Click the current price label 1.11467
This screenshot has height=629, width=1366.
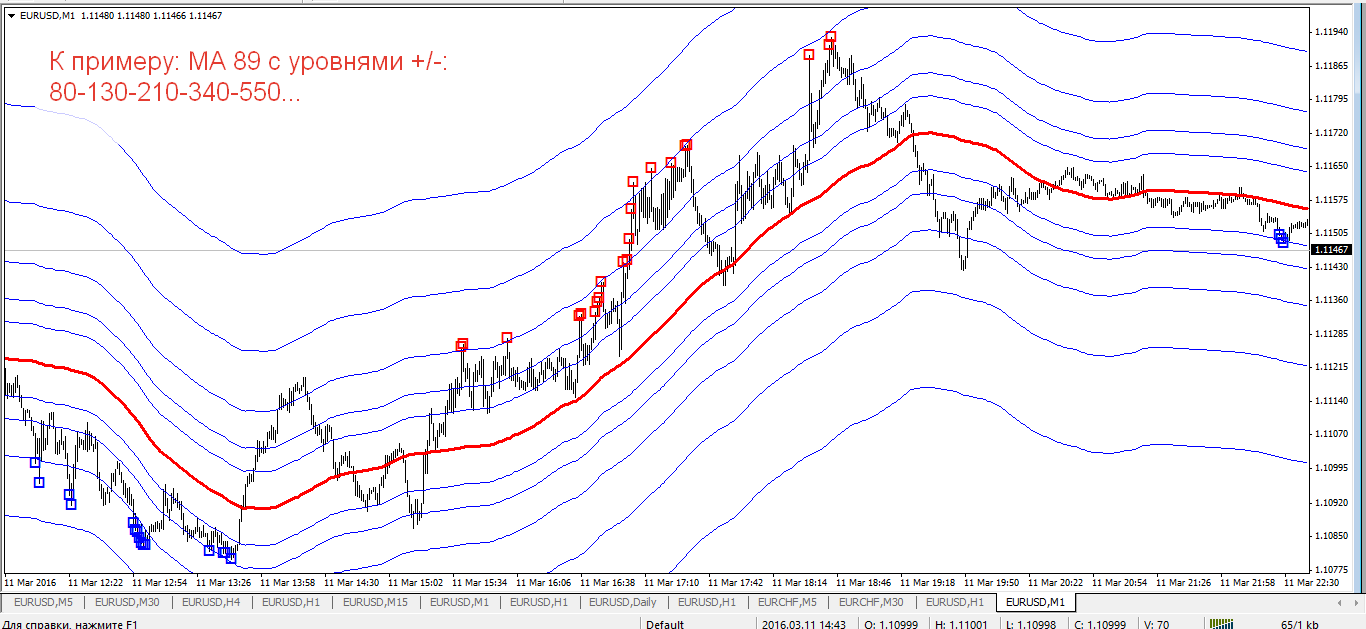[x=1331, y=250]
